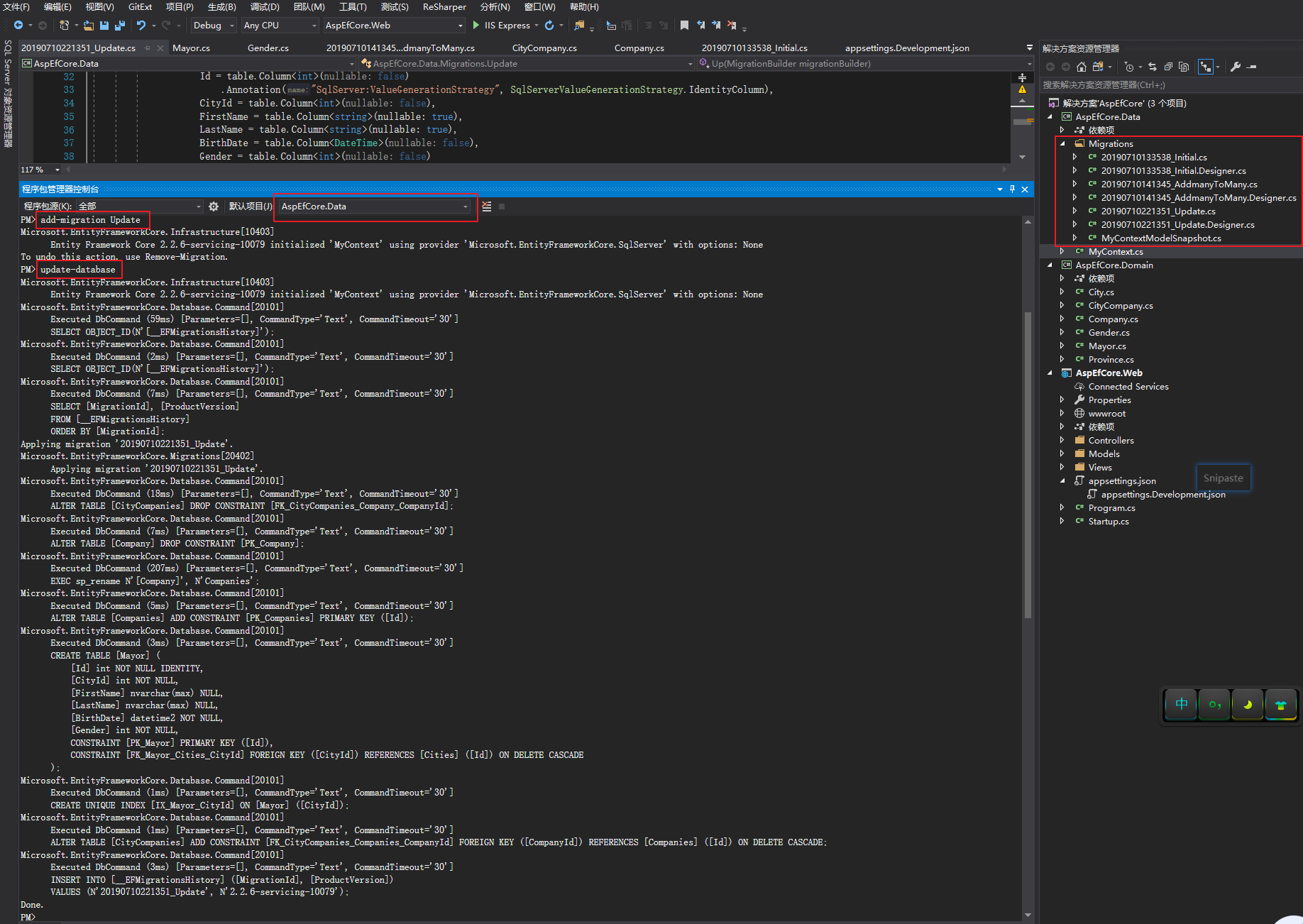Click the bookmark icon in the toolbar
Image resolution: width=1303 pixels, height=924 pixels.
coord(684,26)
